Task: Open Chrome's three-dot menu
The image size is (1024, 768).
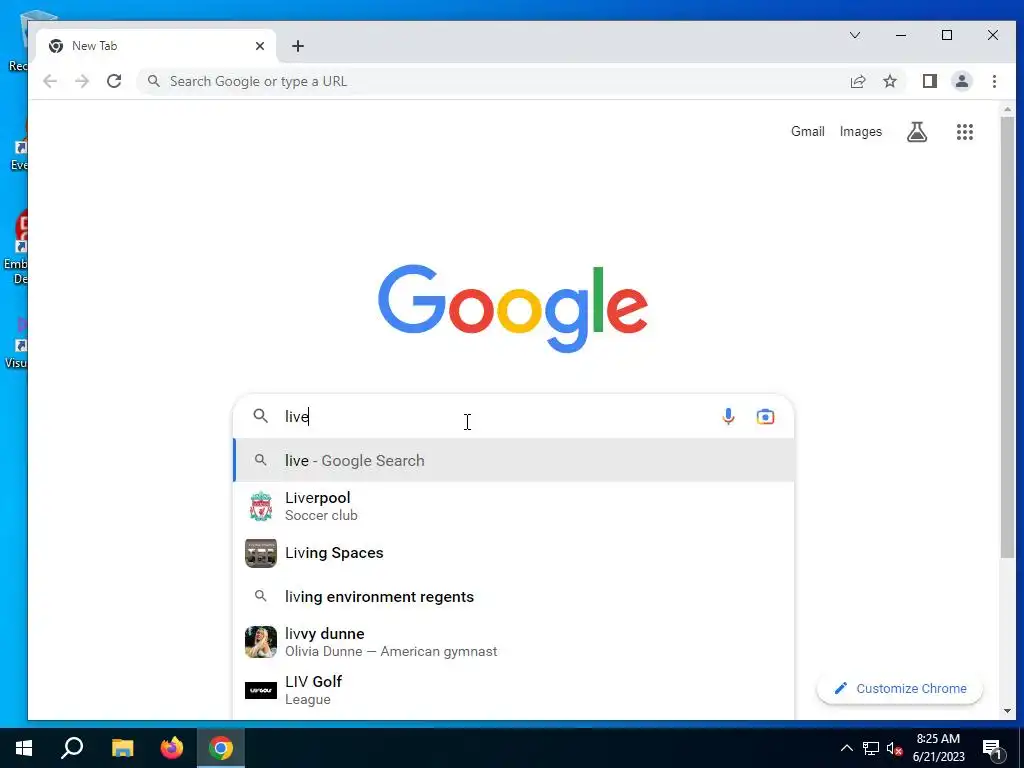Action: [994, 81]
